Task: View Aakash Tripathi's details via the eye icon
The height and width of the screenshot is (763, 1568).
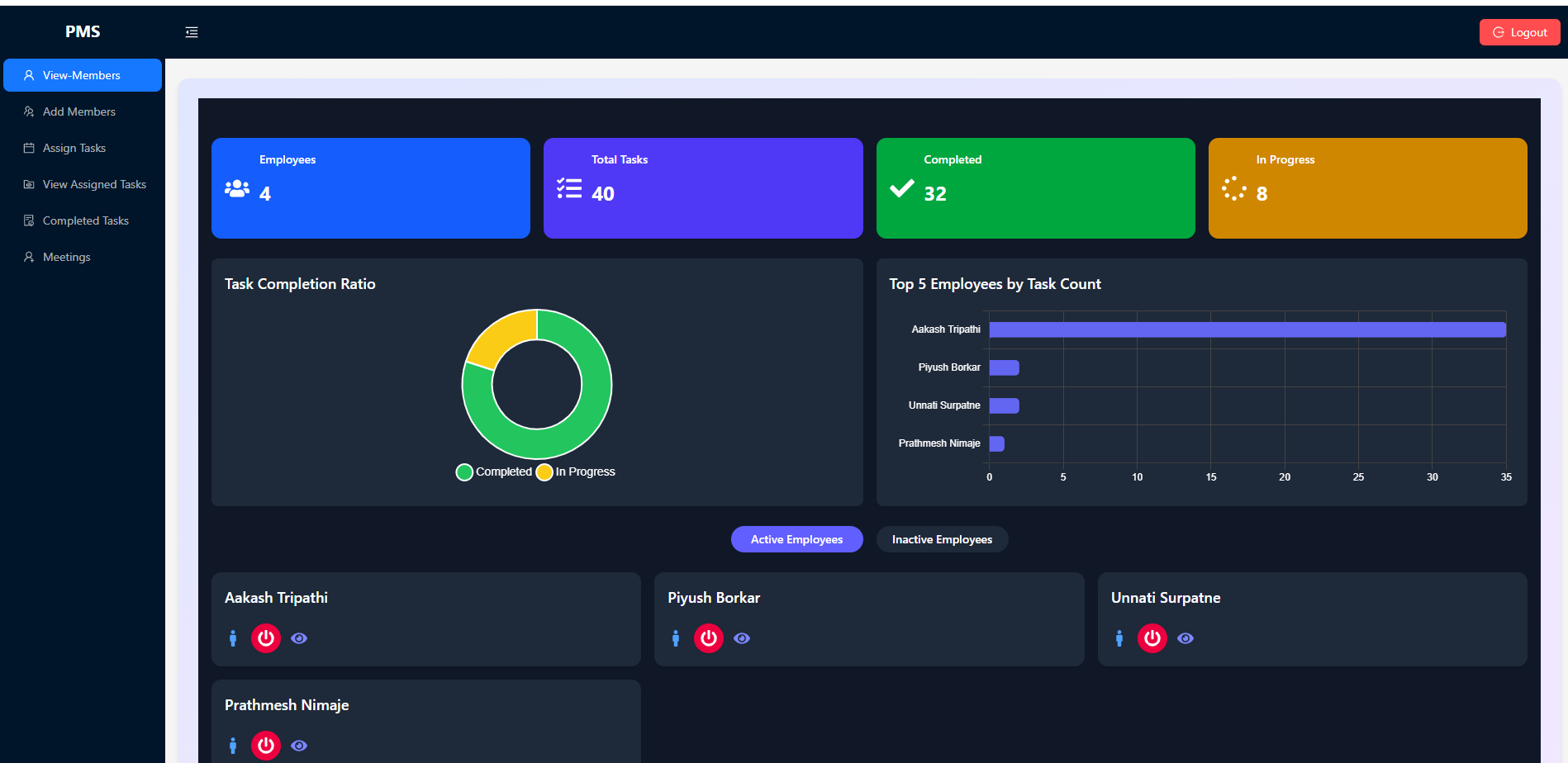Action: pos(299,638)
